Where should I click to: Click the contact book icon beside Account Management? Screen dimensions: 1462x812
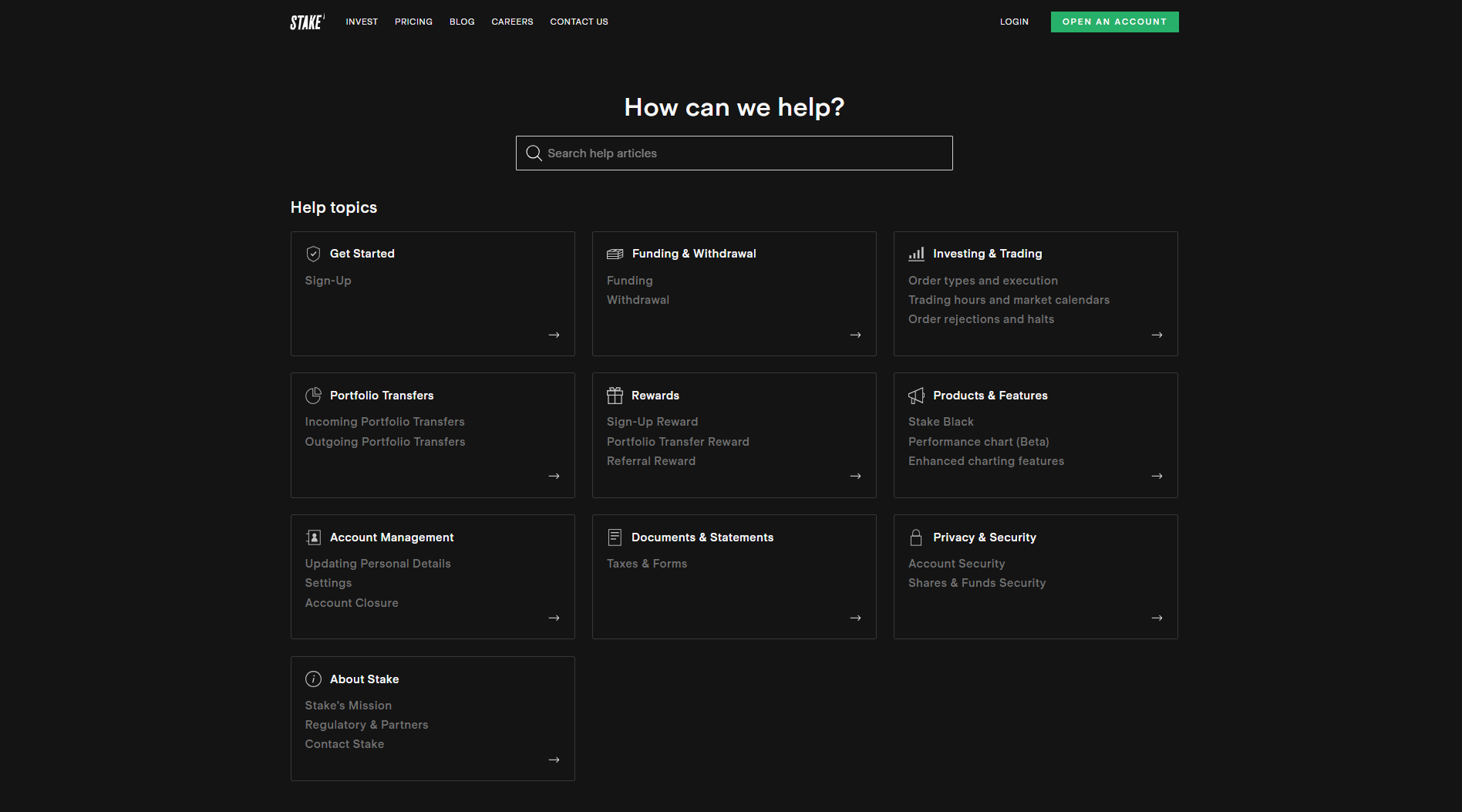pos(313,537)
